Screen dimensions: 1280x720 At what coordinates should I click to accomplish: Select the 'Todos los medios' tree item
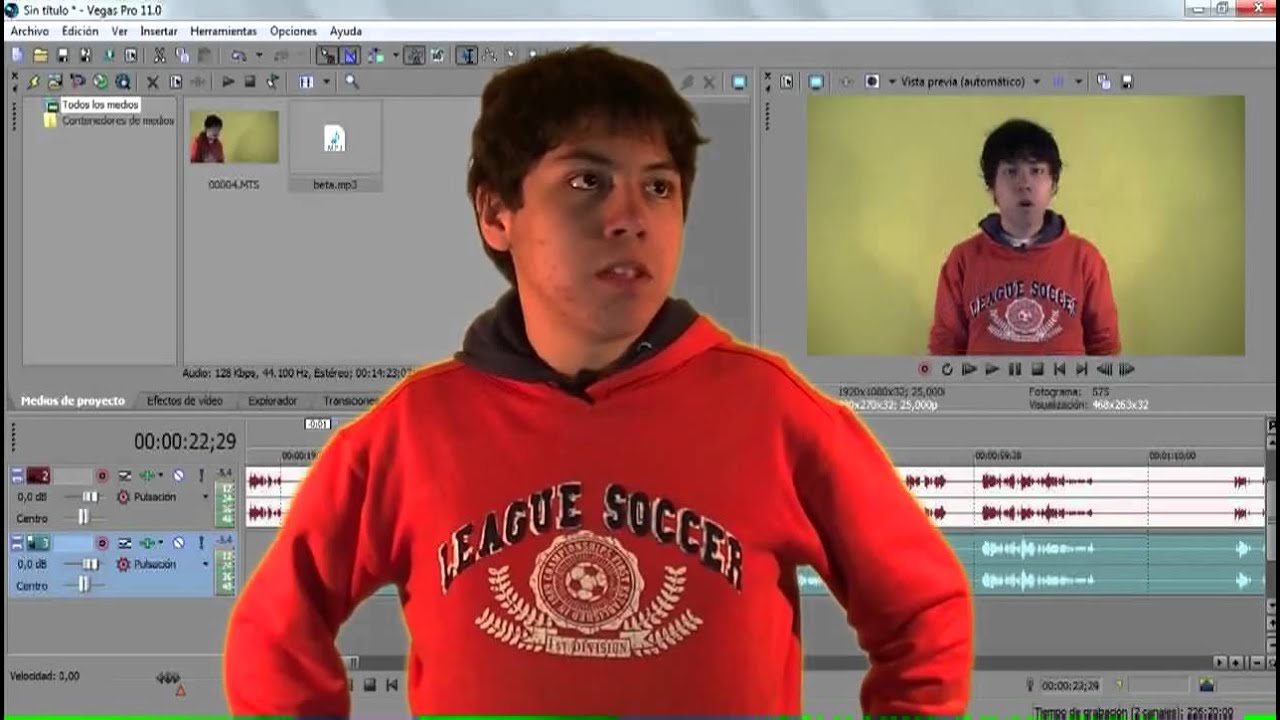click(100, 104)
